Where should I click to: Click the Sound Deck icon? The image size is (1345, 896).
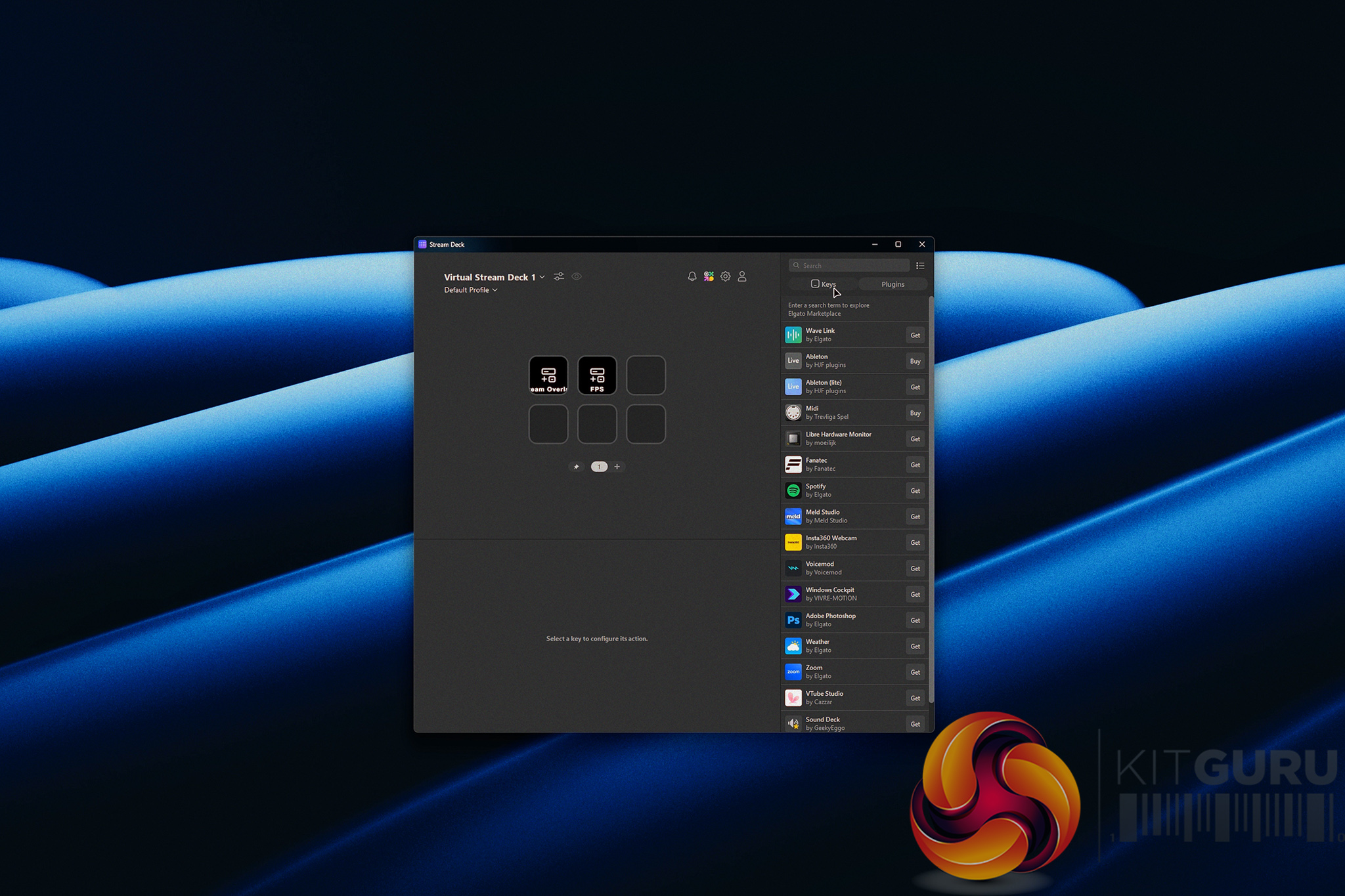tap(793, 723)
